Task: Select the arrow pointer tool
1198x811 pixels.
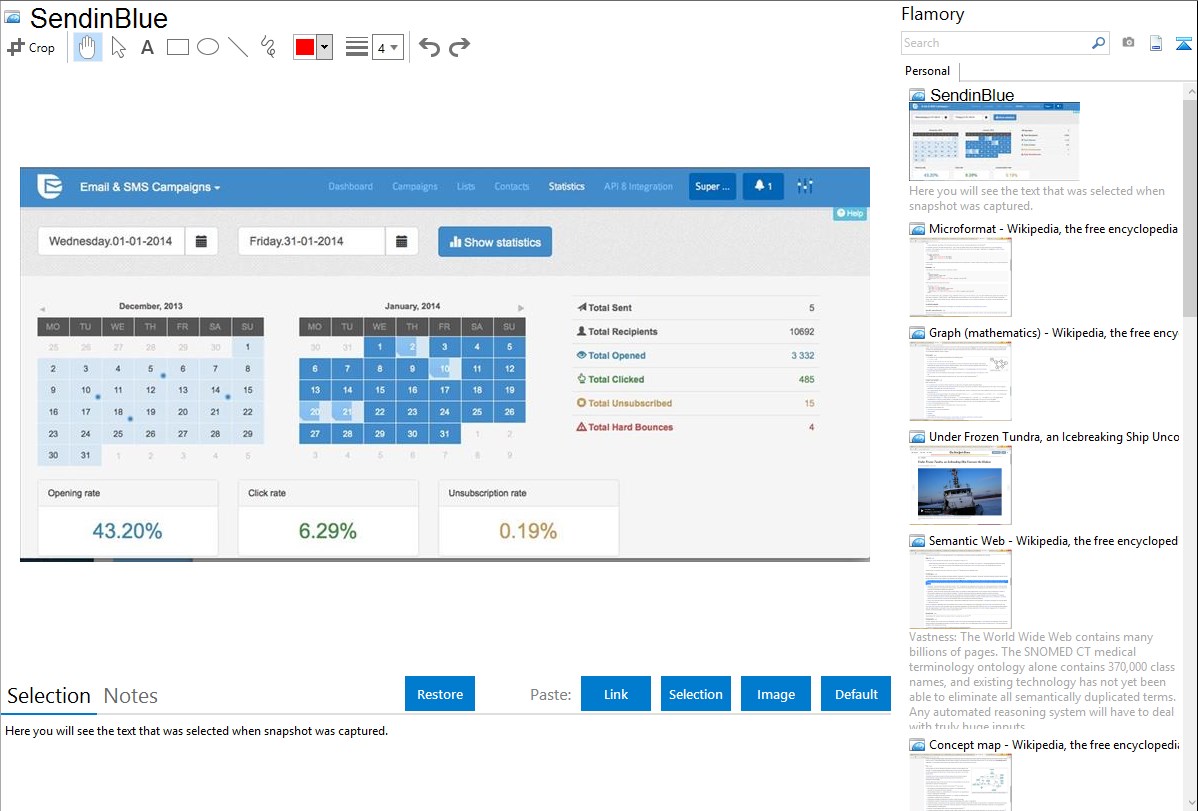Action: [x=118, y=47]
